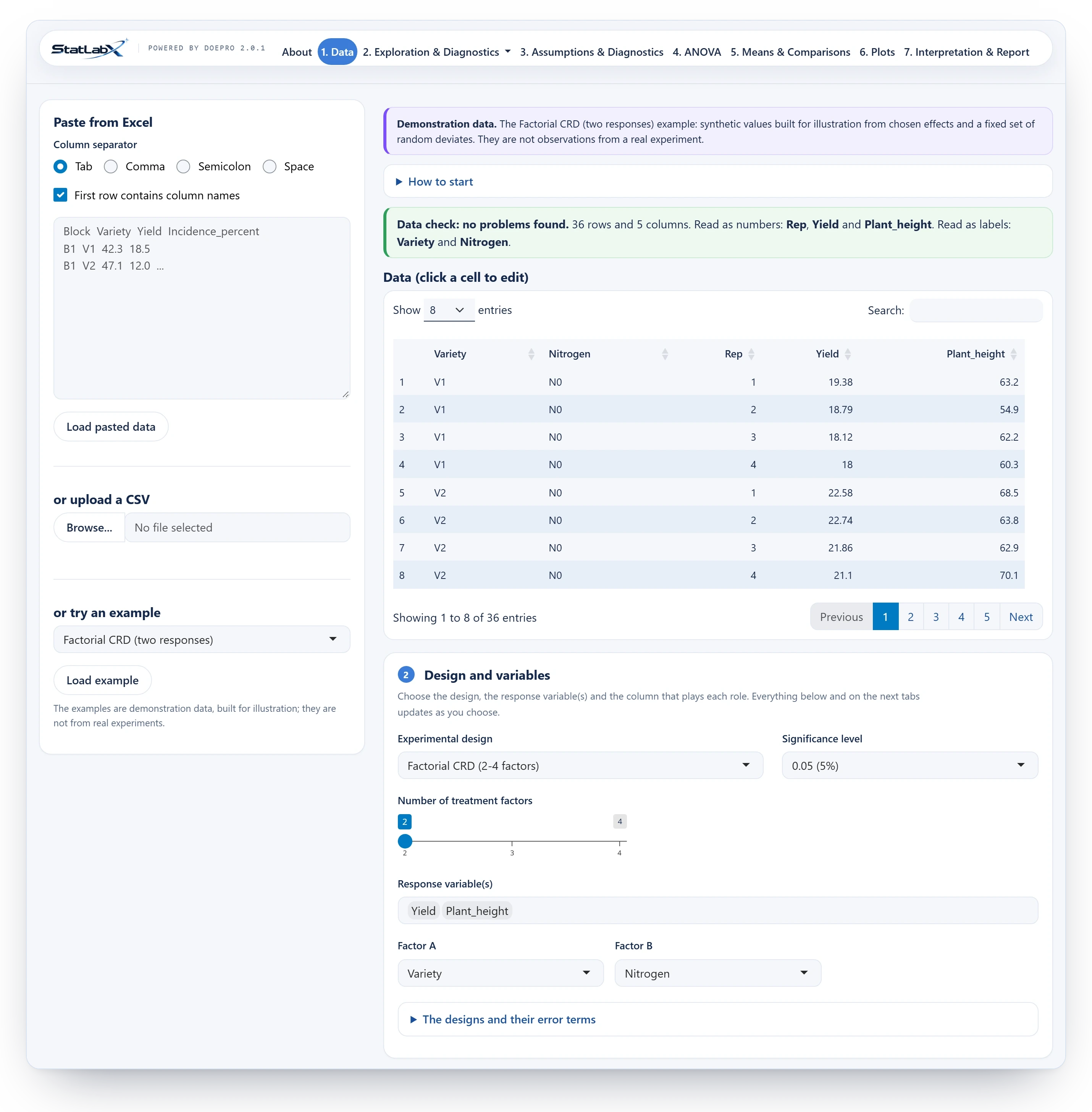Click the Plant_height response tag

coord(477,911)
